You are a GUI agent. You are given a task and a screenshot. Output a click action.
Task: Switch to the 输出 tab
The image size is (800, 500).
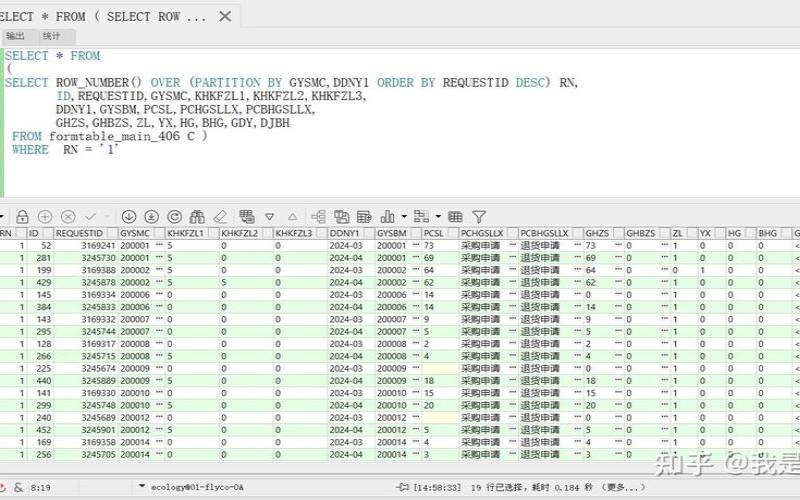point(15,36)
